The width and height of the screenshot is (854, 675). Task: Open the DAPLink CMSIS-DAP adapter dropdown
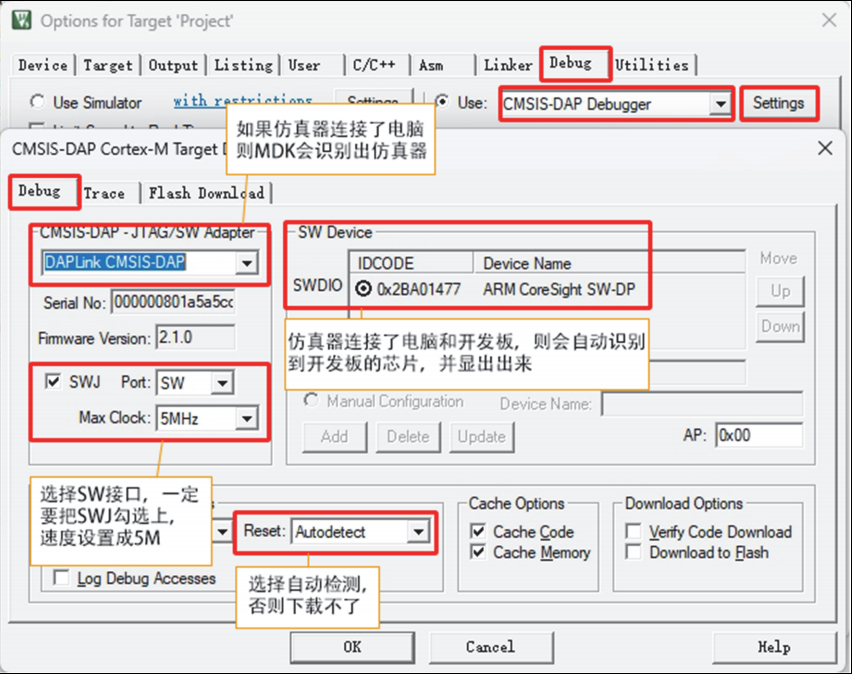[248, 263]
